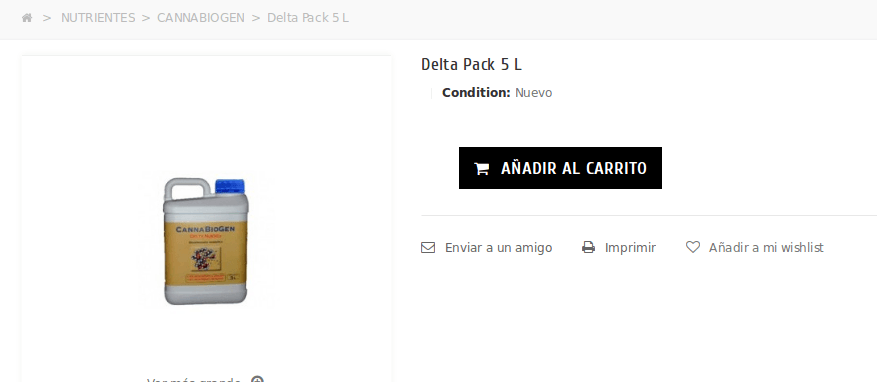Screen dimensions: 877x382
Task: Click the shopping cart icon in the button
Action: [x=482, y=168]
